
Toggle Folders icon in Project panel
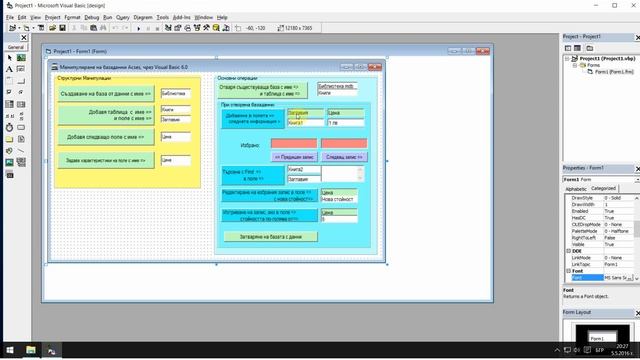click(590, 48)
